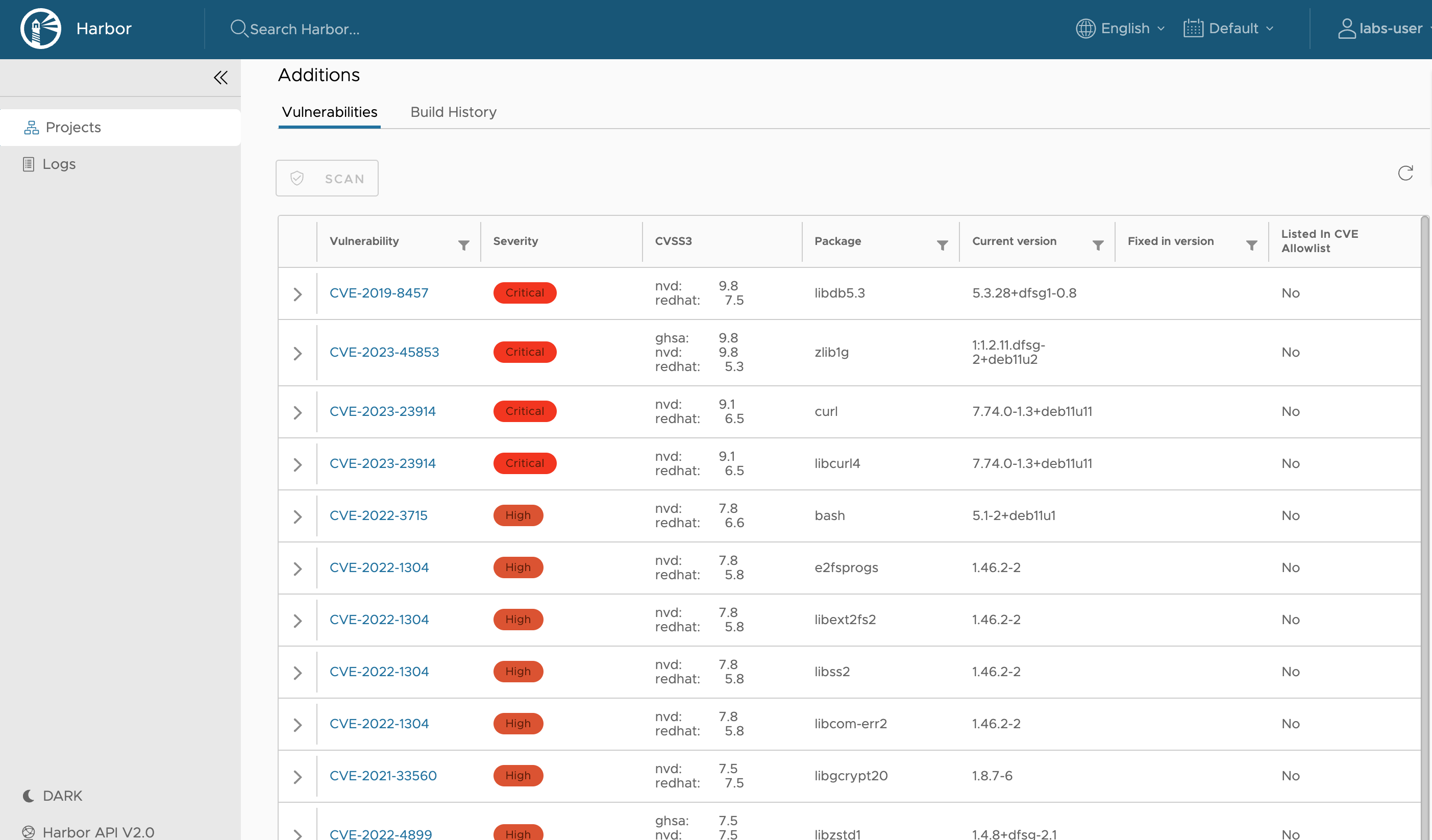Open the Current version filter icon
The width and height of the screenshot is (1432, 840).
click(x=1098, y=245)
